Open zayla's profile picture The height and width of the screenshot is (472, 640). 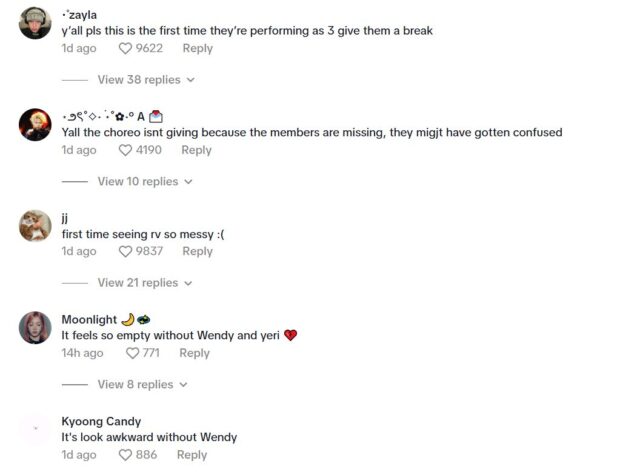click(35, 23)
